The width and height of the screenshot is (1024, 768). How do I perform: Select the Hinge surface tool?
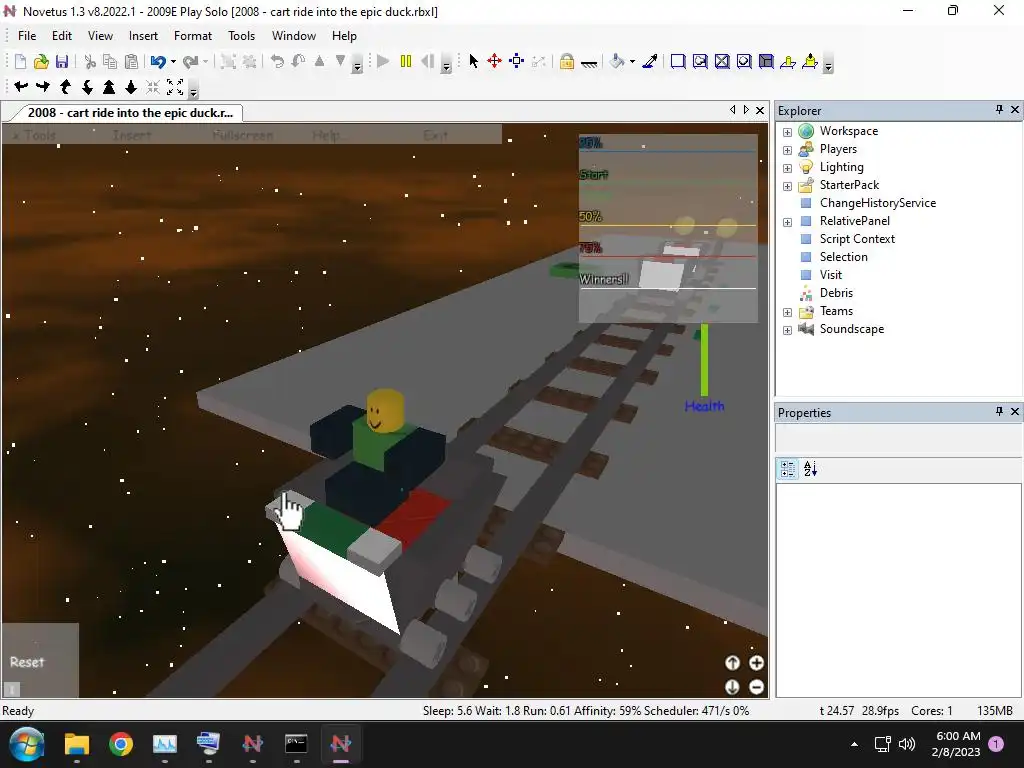[788, 61]
